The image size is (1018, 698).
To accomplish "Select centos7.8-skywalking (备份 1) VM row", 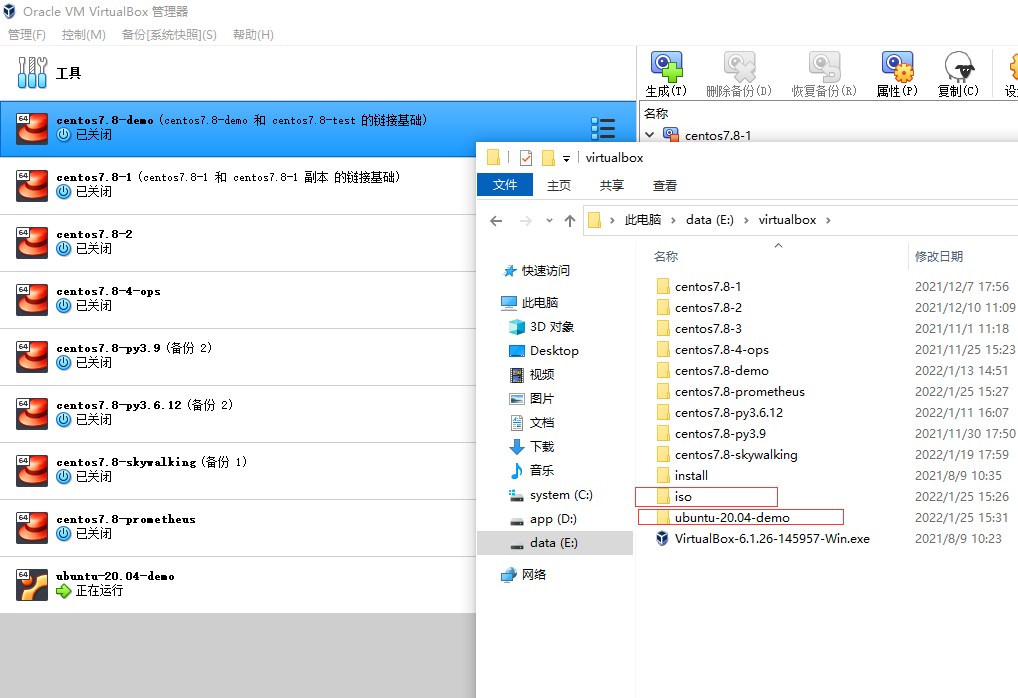I will [238, 471].
